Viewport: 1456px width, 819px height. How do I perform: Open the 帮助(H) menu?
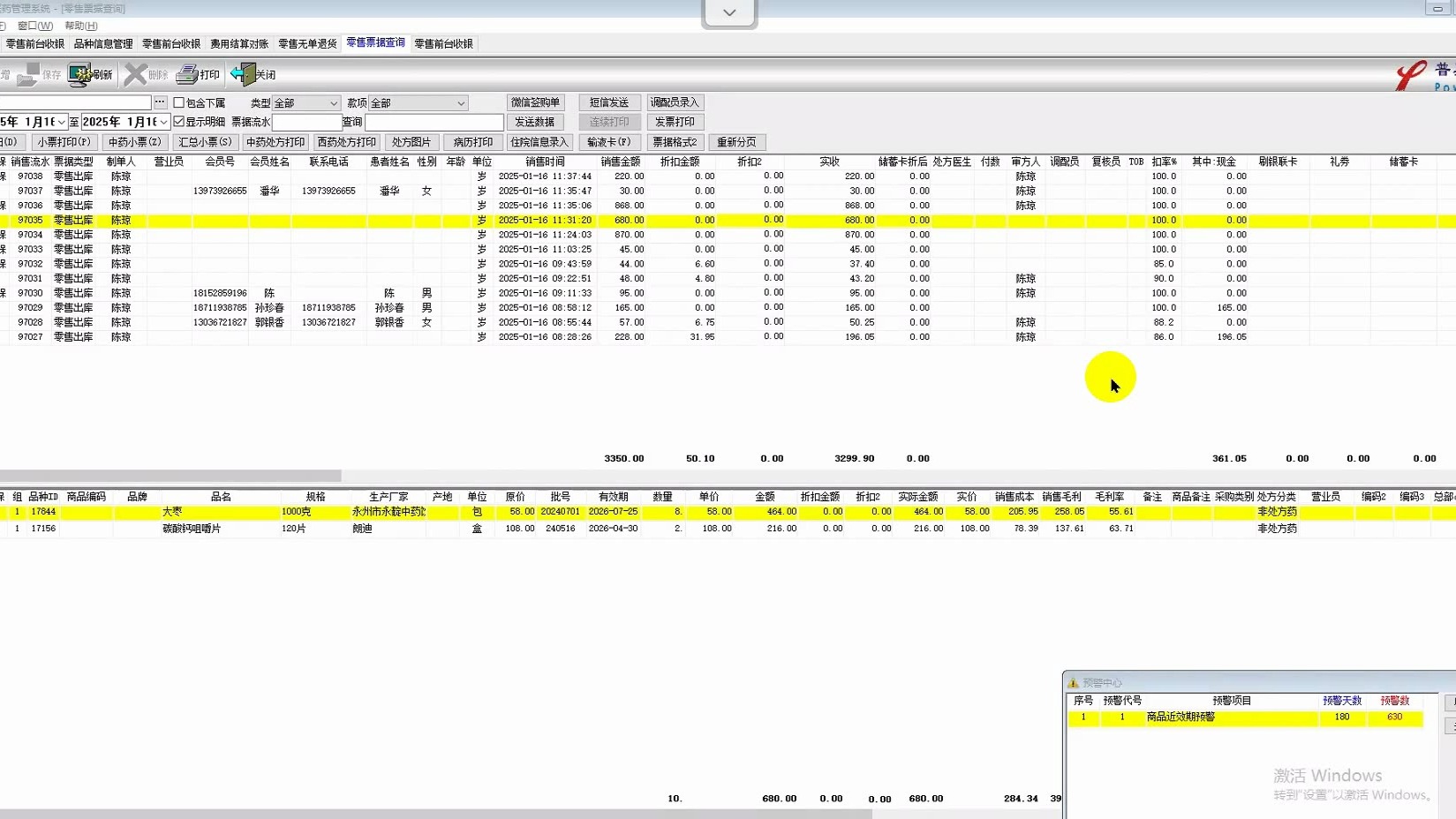click(81, 26)
